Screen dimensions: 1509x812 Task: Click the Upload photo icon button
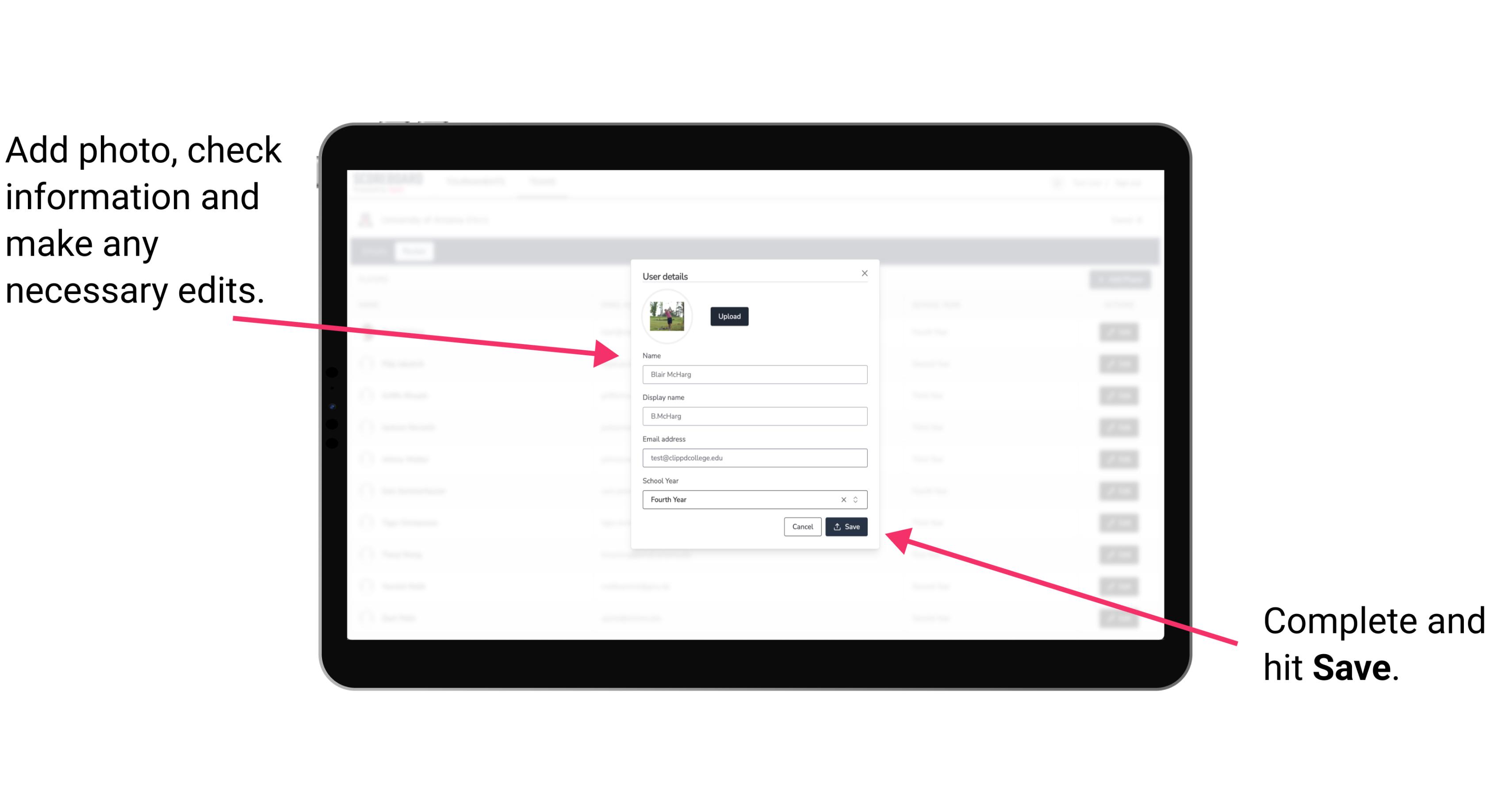(728, 316)
